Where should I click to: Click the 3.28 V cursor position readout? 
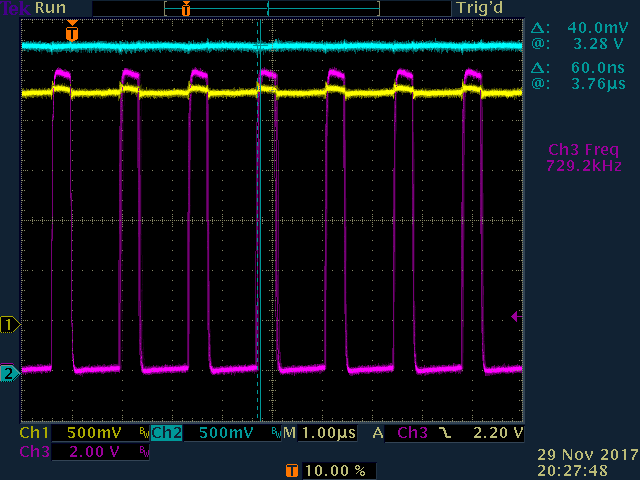(598, 44)
